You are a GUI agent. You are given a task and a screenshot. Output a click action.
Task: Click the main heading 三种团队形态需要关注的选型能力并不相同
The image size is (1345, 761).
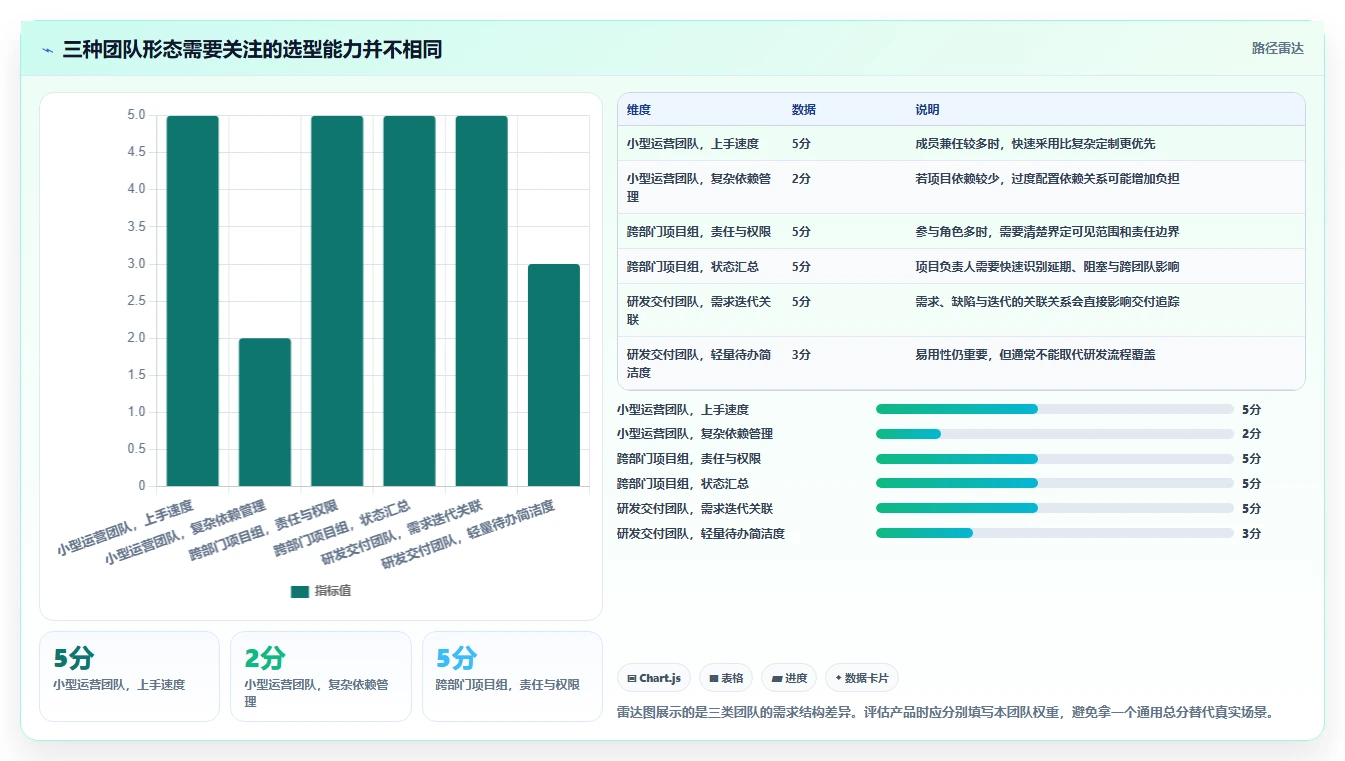[252, 49]
